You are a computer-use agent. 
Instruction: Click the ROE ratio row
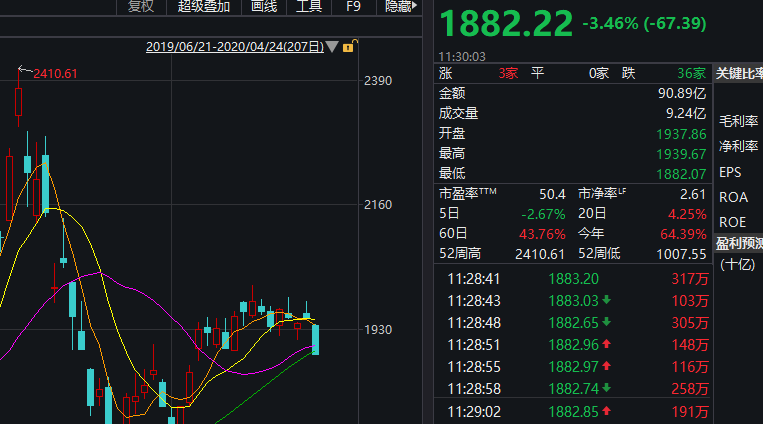click(733, 222)
